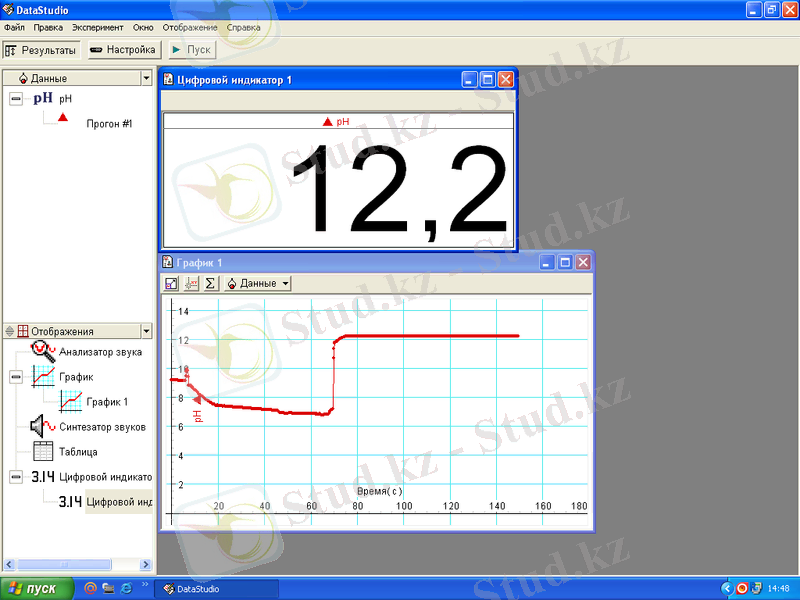Open the Отображения panel dropdown arrow
800x600 pixels.
[146, 331]
